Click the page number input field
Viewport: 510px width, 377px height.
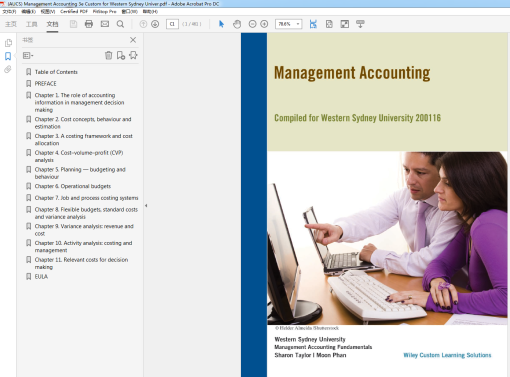click(x=172, y=24)
